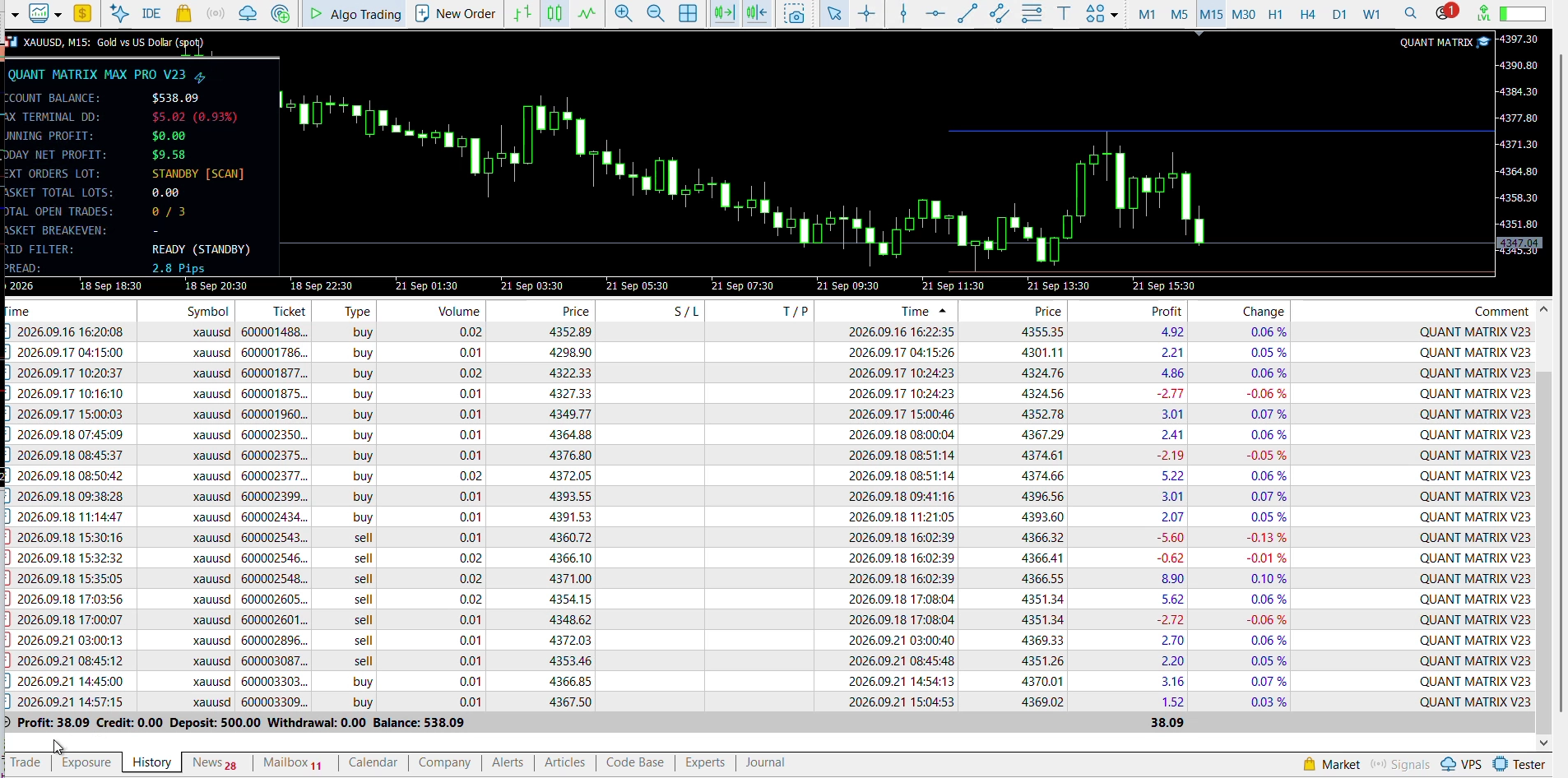Toggle chart shift from right border
Image resolution: width=1568 pixels, height=778 pixels.
coord(757,13)
